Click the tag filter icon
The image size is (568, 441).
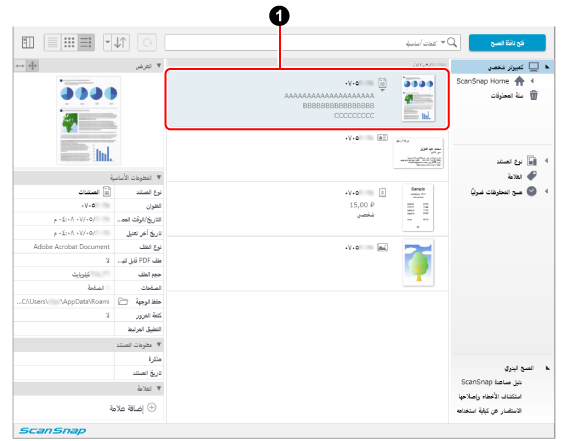[x=531, y=176]
